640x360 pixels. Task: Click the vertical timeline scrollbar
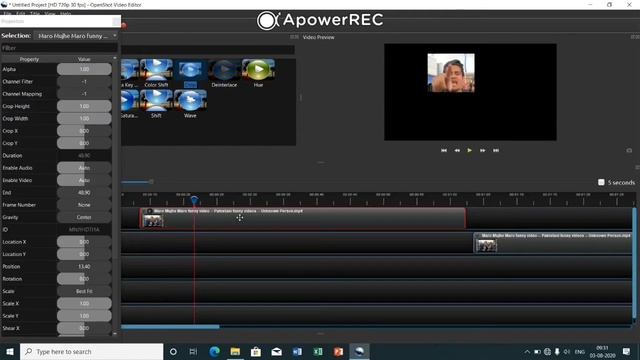[634, 263]
